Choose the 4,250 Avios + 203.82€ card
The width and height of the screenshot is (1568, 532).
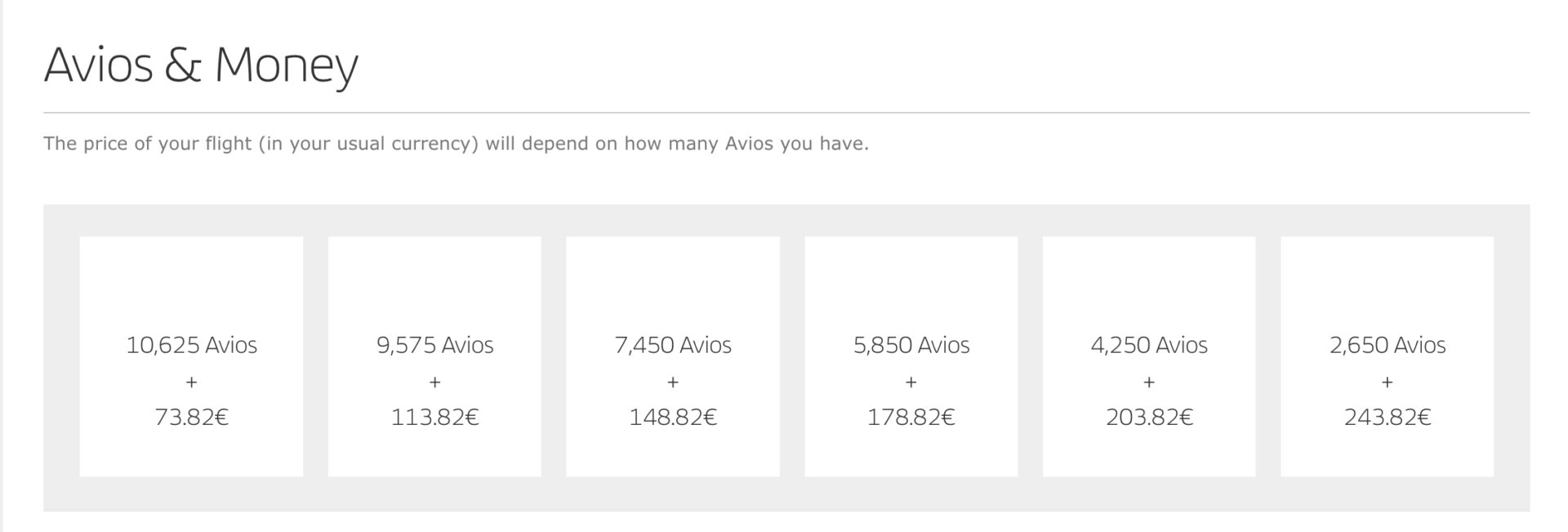click(1149, 356)
